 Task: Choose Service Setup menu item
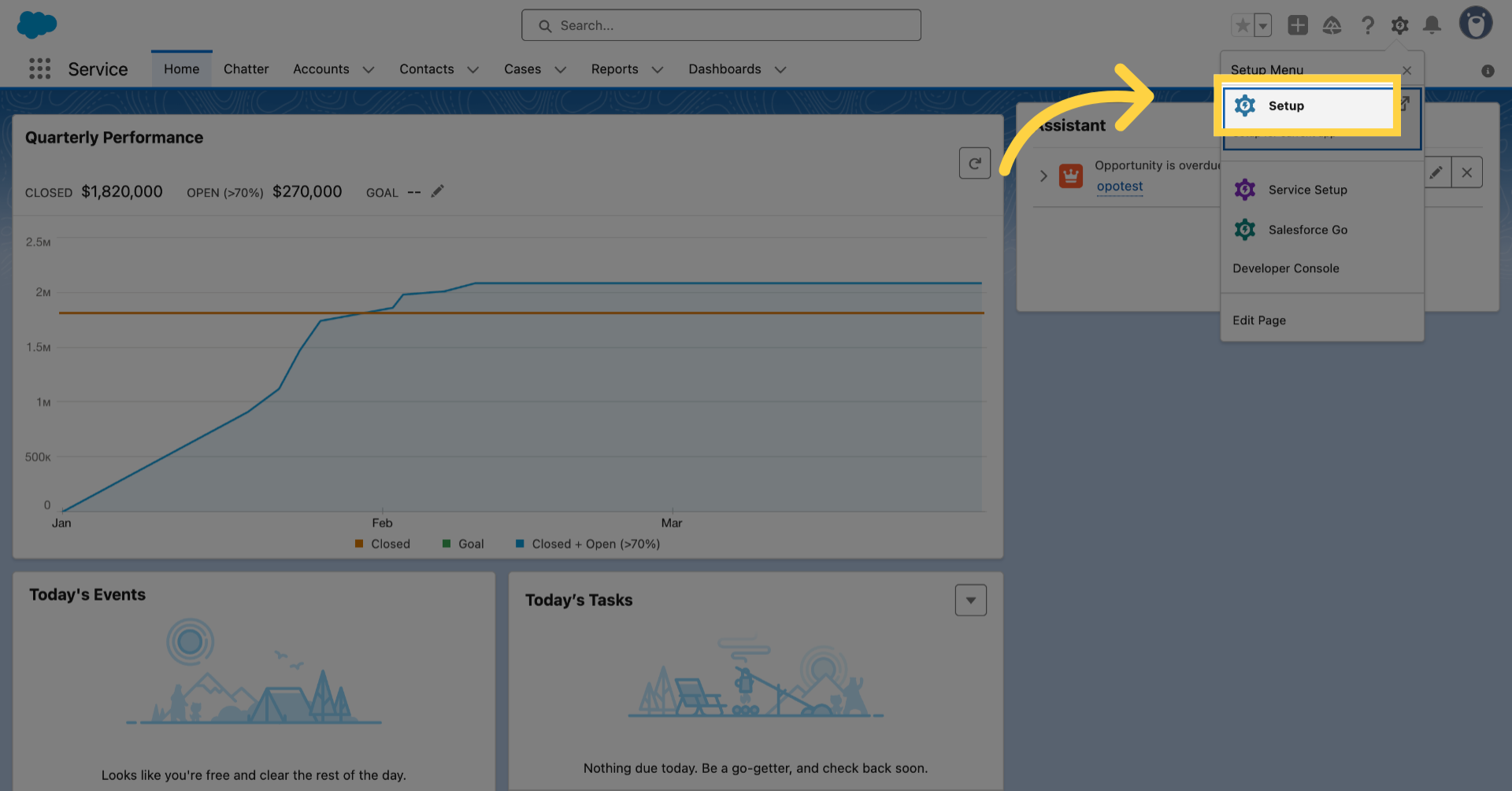[x=1321, y=190]
